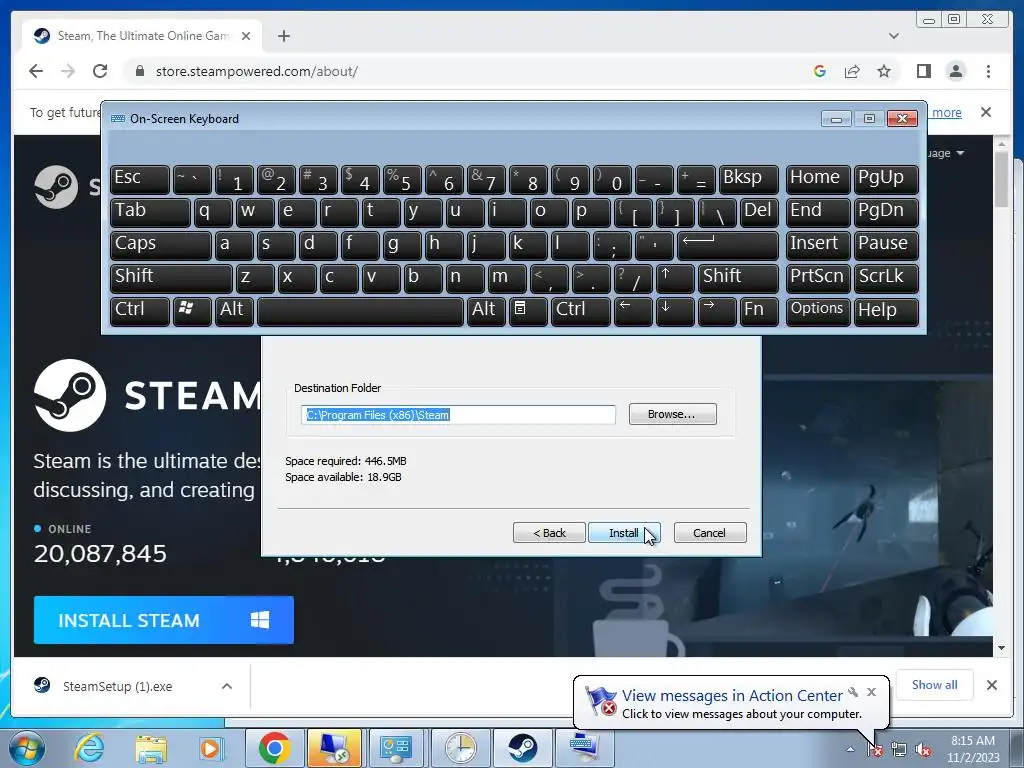Screen dimensions: 1024x768
Task: Tap the down arrow key on keyboard
Action: [675, 311]
